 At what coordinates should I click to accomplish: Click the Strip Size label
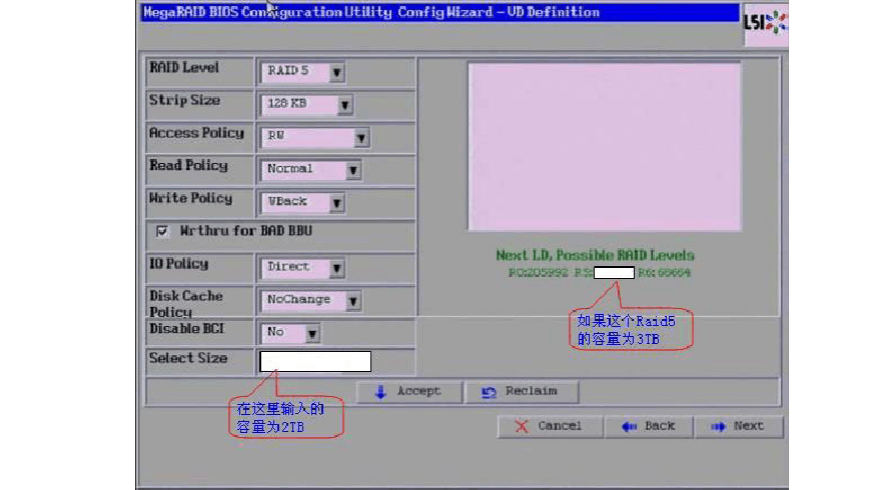click(x=185, y=100)
